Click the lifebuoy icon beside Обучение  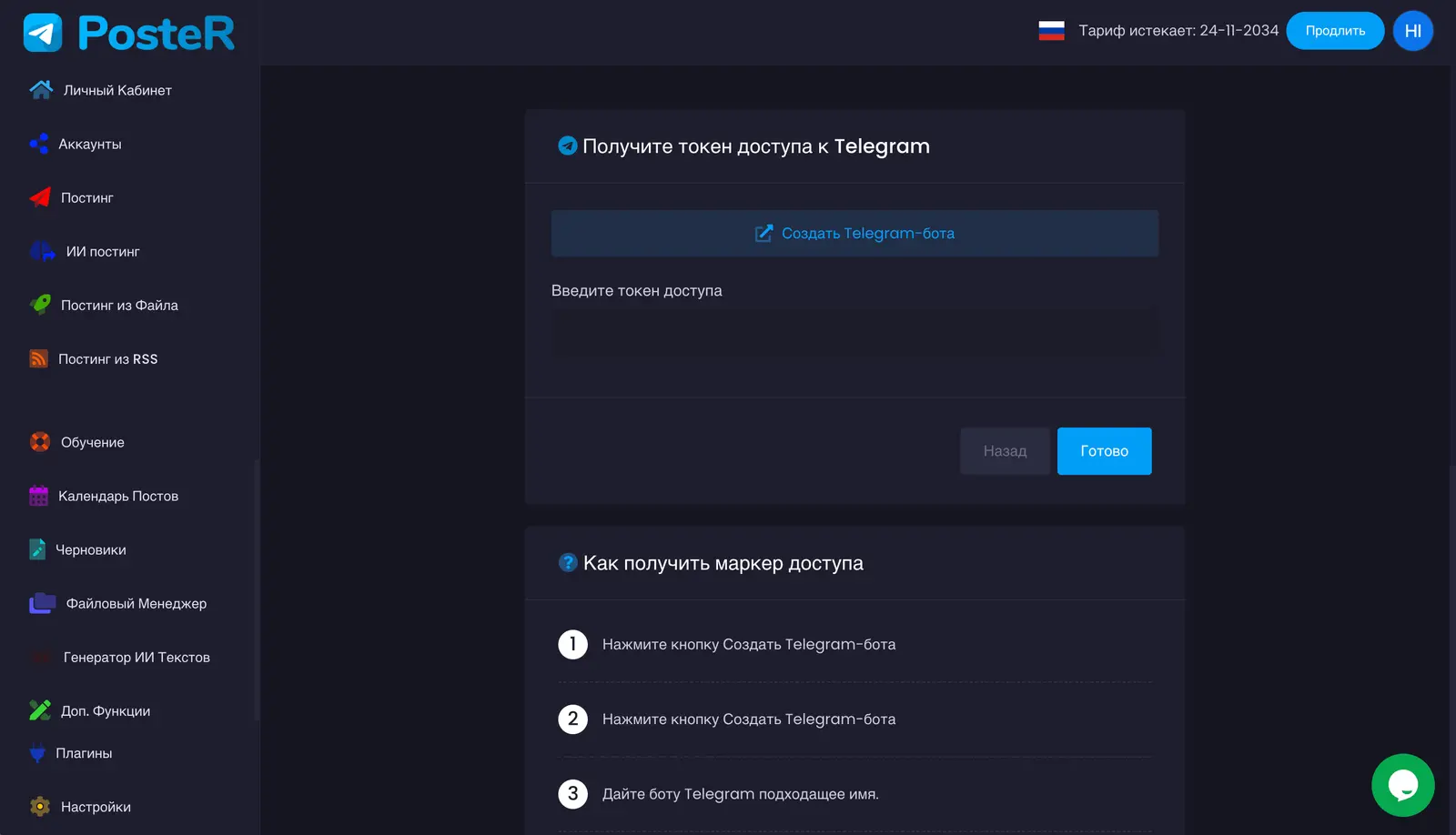pos(40,442)
